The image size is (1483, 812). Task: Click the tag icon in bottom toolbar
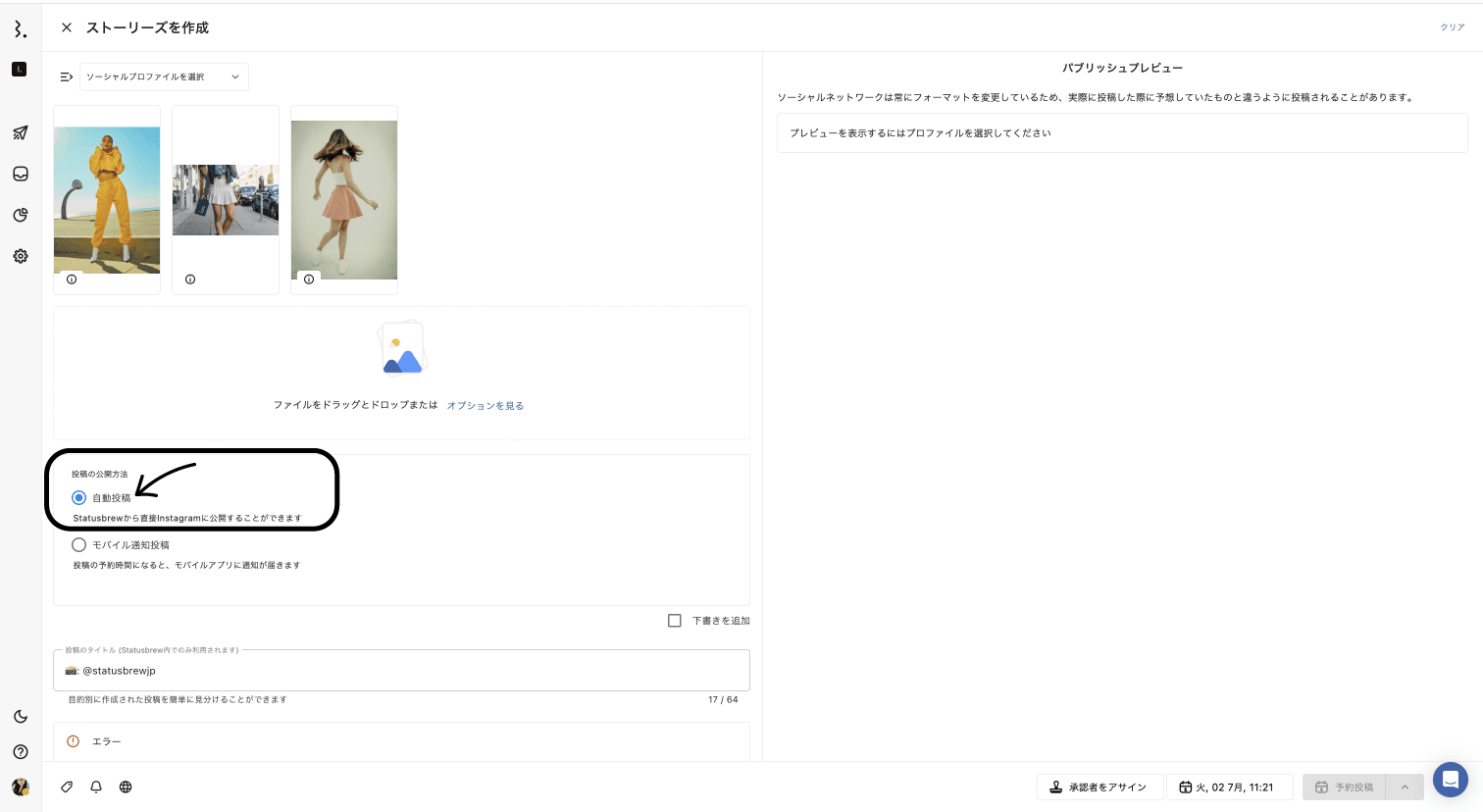pyautogui.click(x=67, y=787)
